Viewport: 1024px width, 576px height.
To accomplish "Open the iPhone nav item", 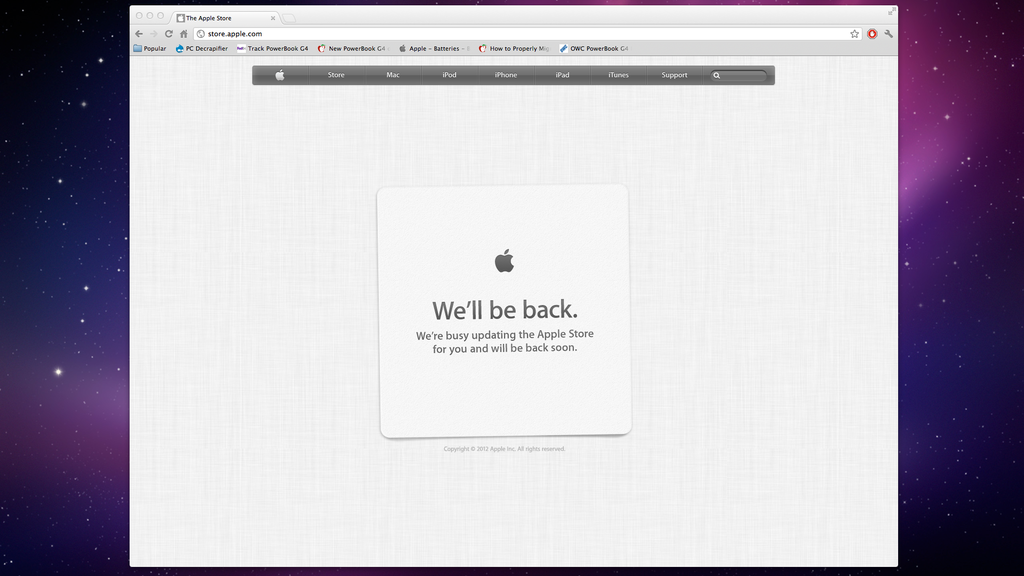I will click(x=505, y=75).
